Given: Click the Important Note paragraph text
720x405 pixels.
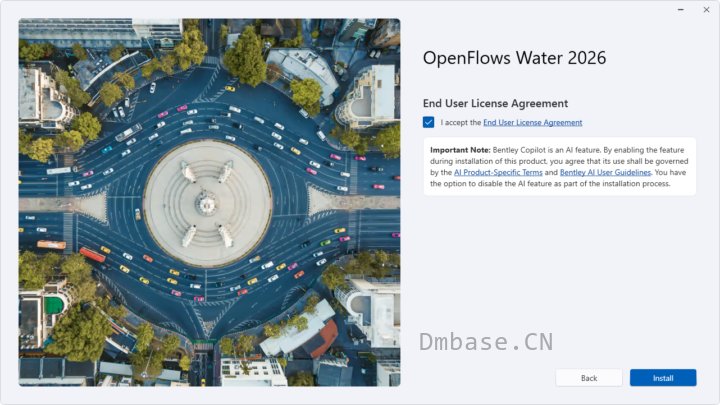Looking at the screenshot, I should [x=559, y=167].
